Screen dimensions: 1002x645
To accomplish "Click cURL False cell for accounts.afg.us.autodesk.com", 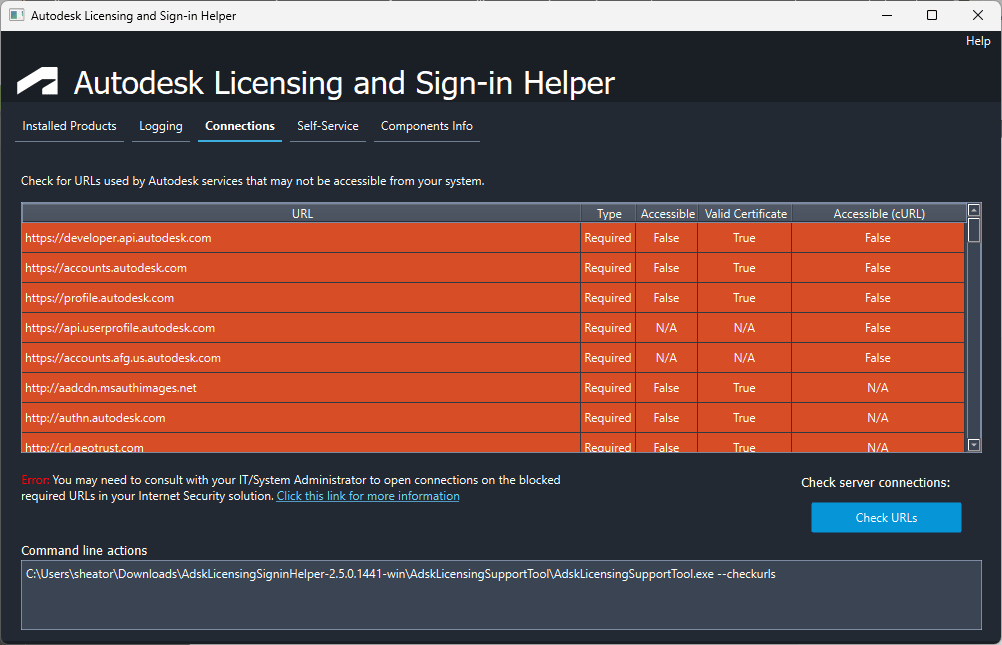I will (878, 358).
